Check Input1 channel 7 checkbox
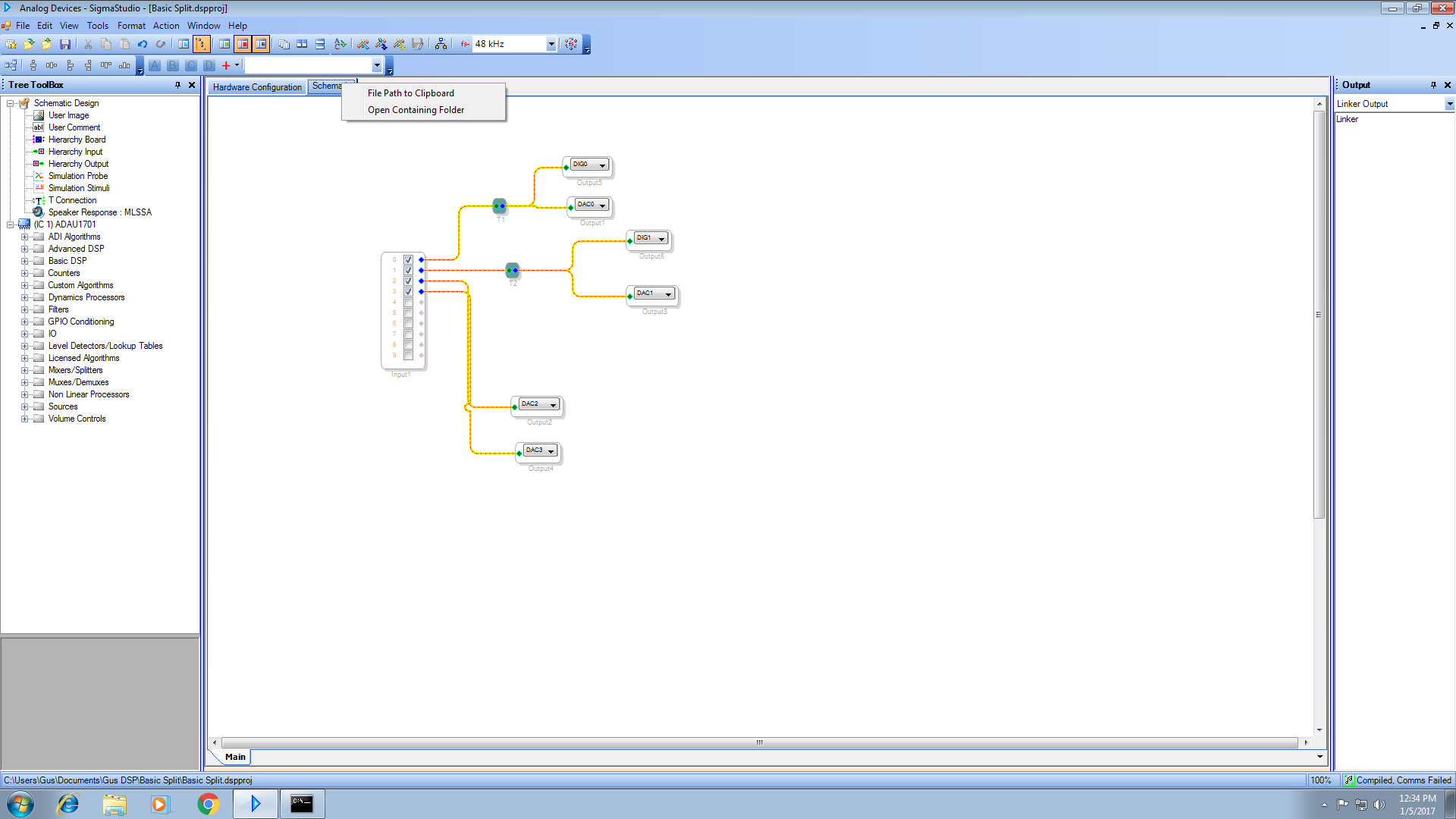Viewport: 1456px width, 819px height. coord(408,334)
